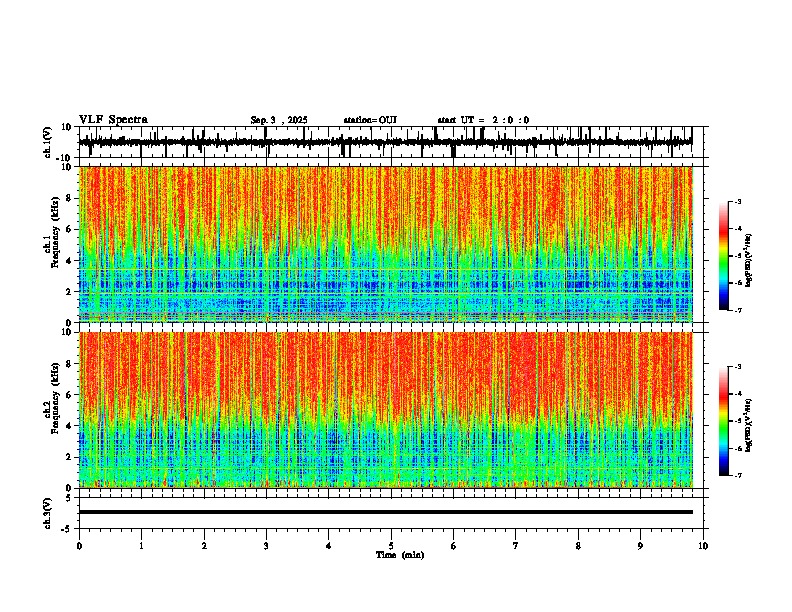Click the ch.1 color bar log(PSD) unit label
The height and width of the screenshot is (612, 792).
pos(749,260)
